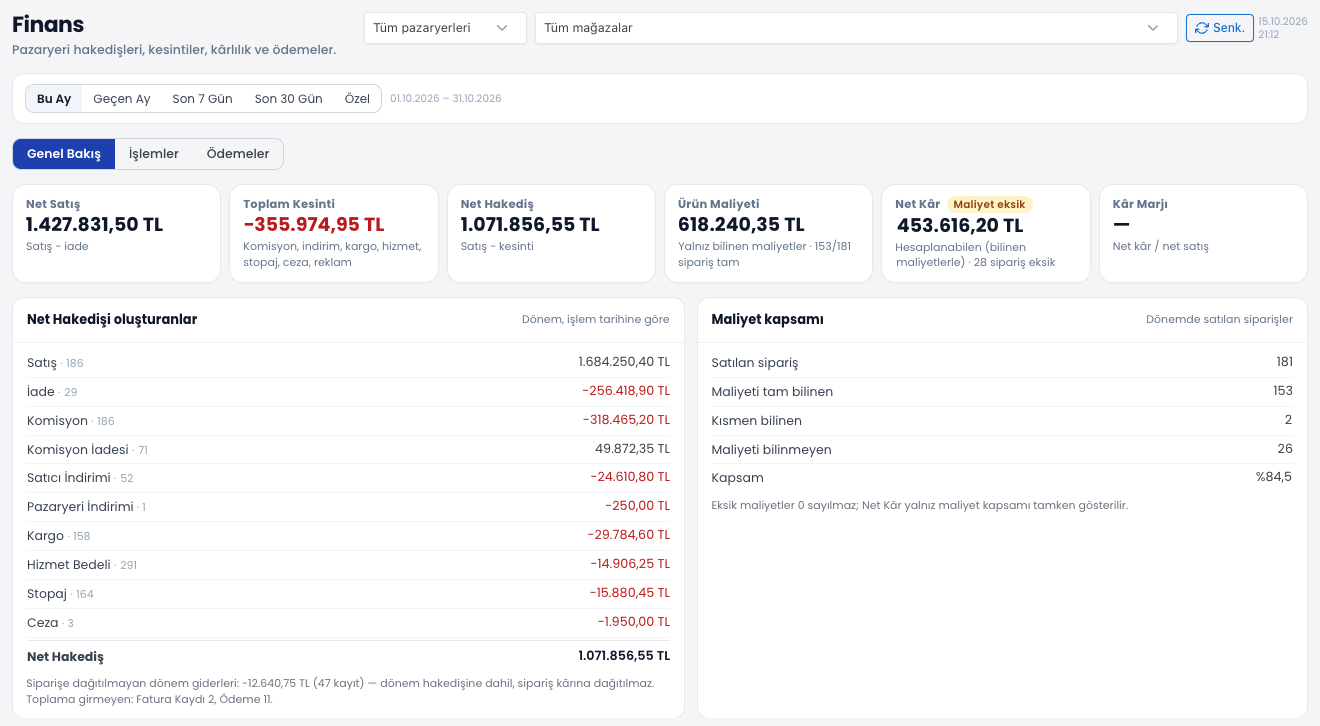
Task: Click the Net Hakediş card value 1.071.856,55 TL
Action: pos(530,225)
